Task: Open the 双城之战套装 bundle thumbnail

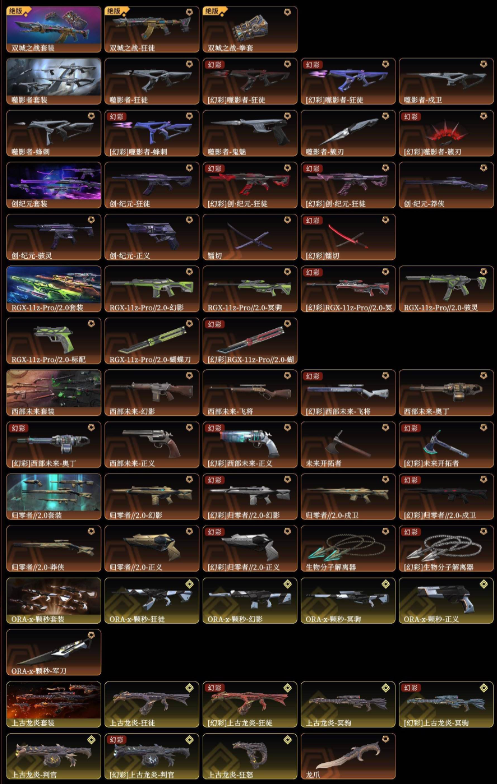Action: [54, 30]
